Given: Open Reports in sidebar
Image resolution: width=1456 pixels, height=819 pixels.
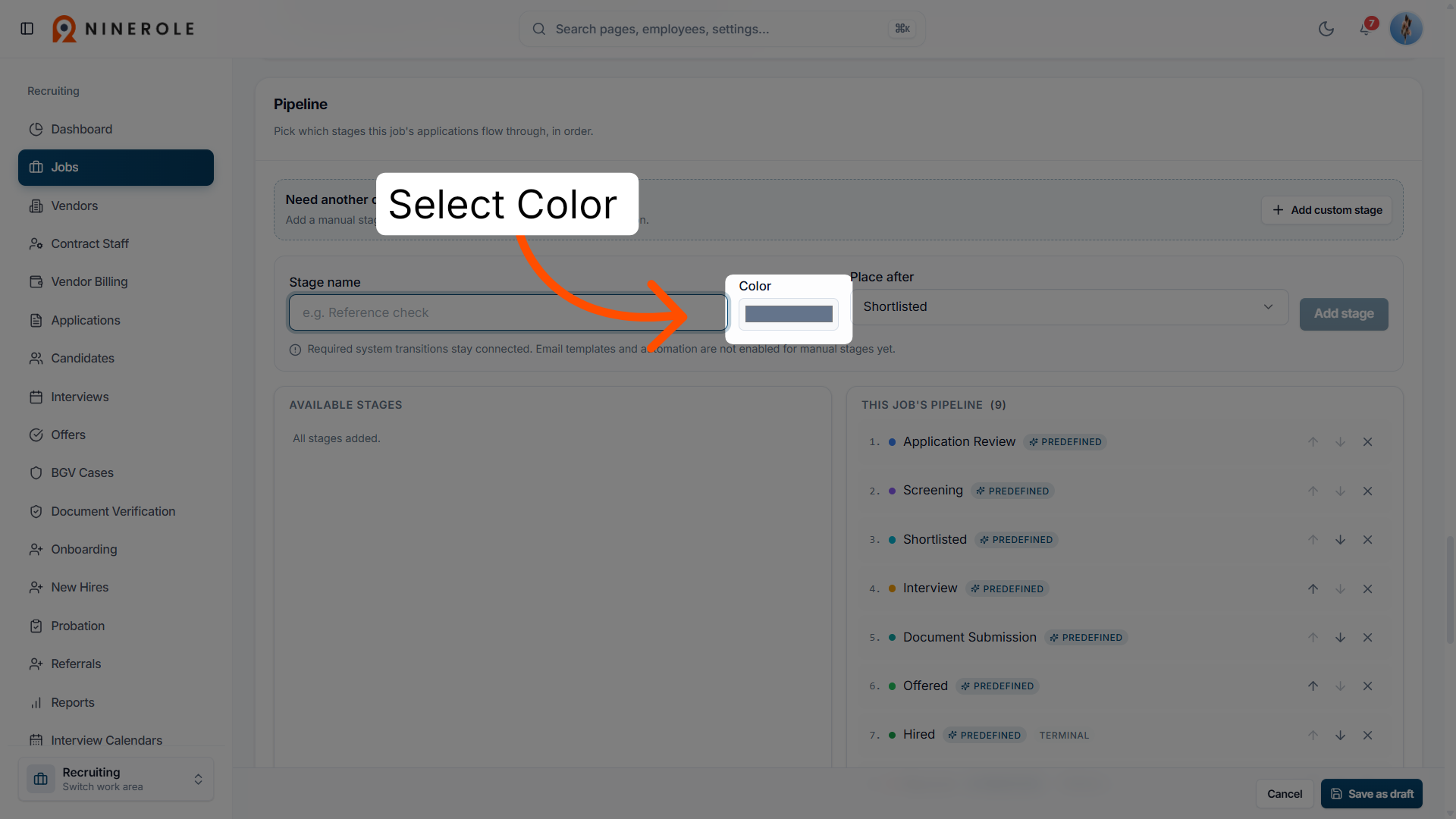Looking at the screenshot, I should 116,702.
